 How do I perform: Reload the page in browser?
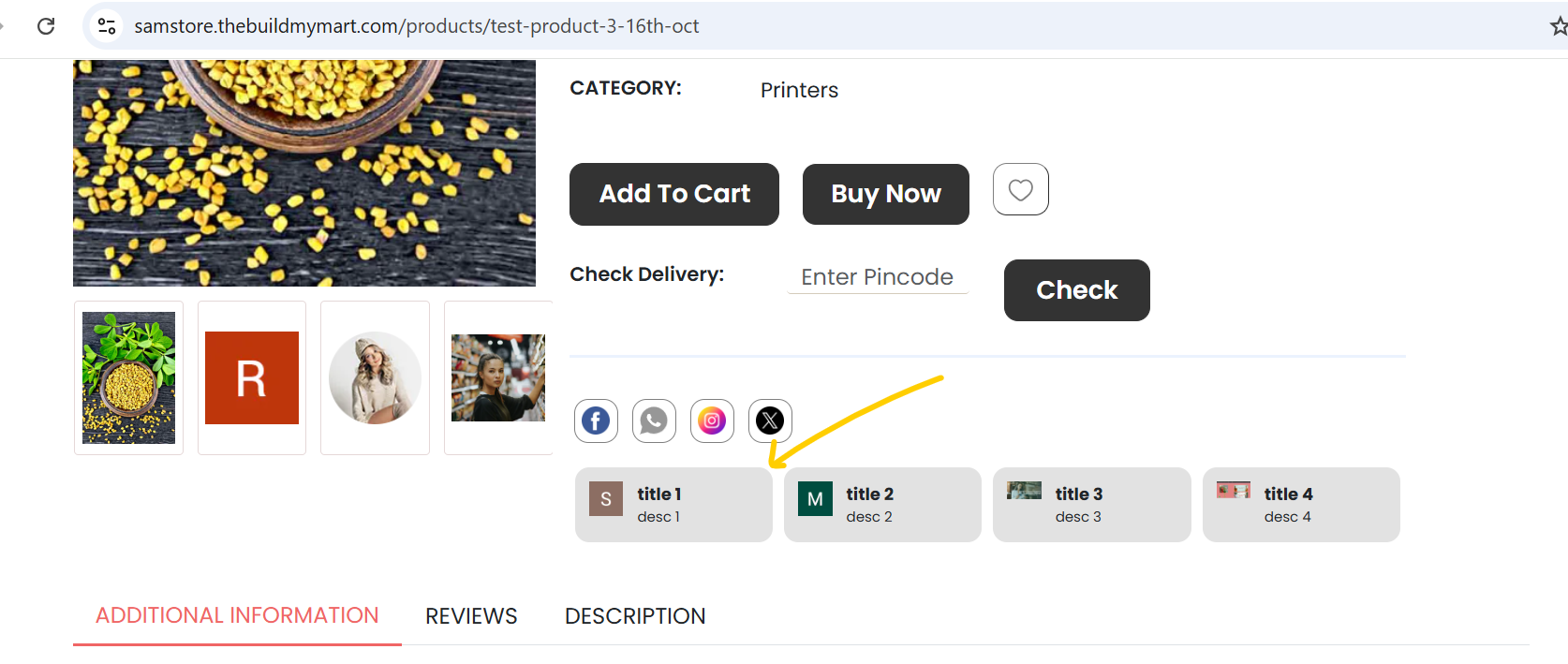click(45, 26)
